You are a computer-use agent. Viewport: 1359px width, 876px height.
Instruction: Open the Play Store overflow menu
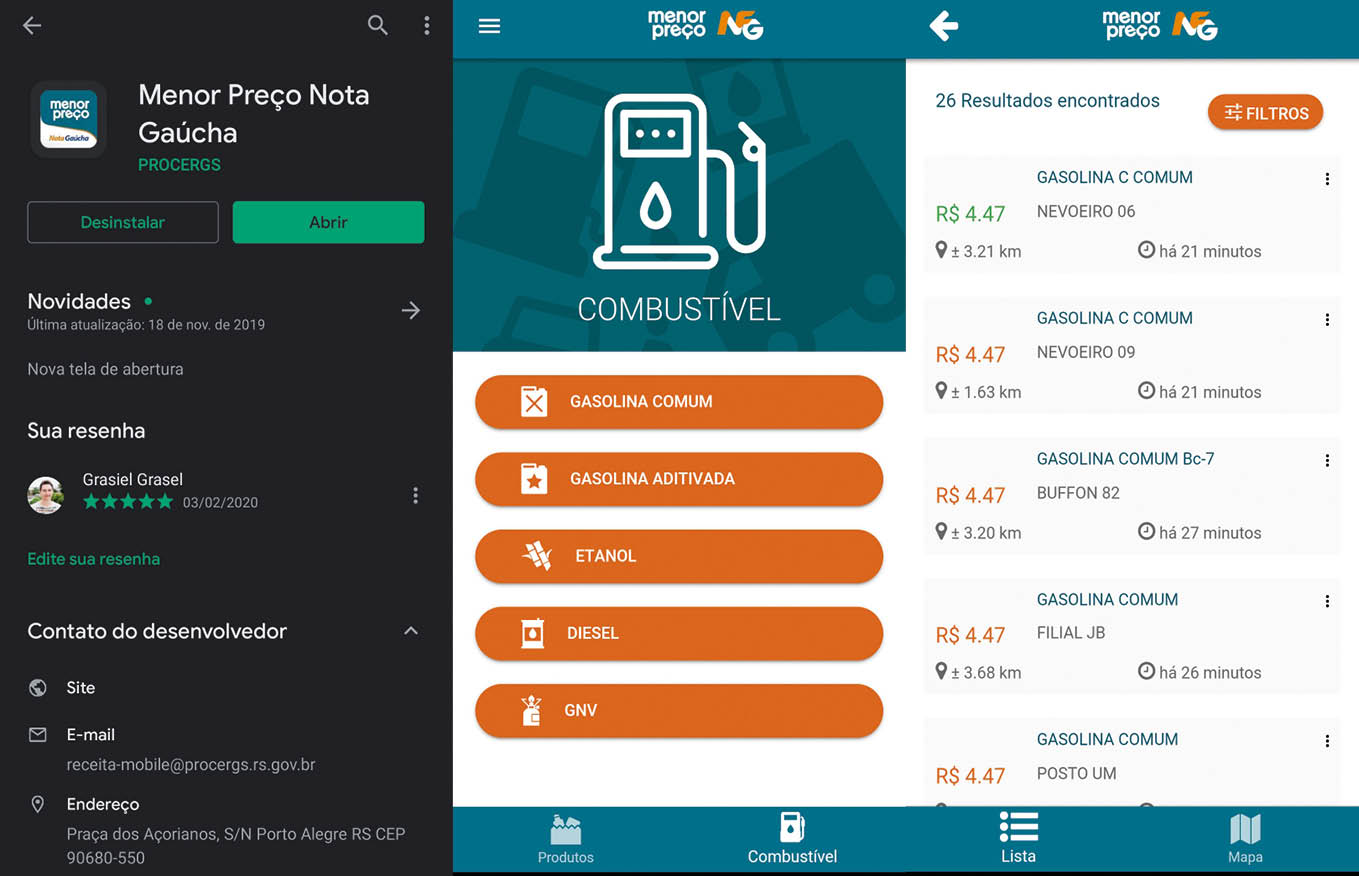click(x=427, y=26)
